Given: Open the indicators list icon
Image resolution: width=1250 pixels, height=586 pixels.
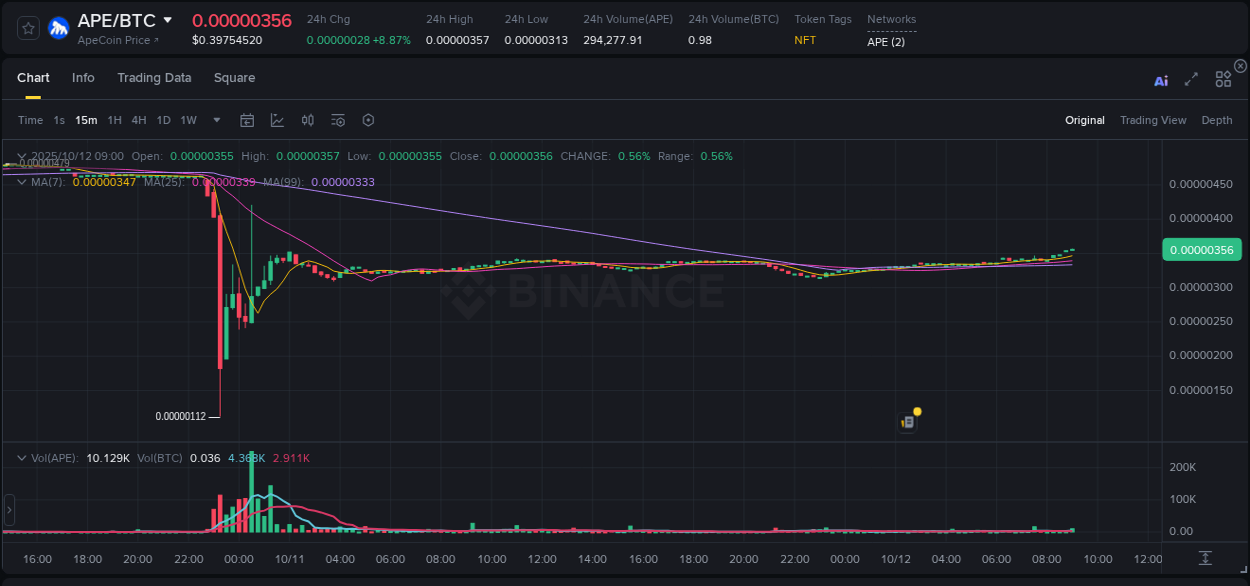Looking at the screenshot, I should (337, 120).
